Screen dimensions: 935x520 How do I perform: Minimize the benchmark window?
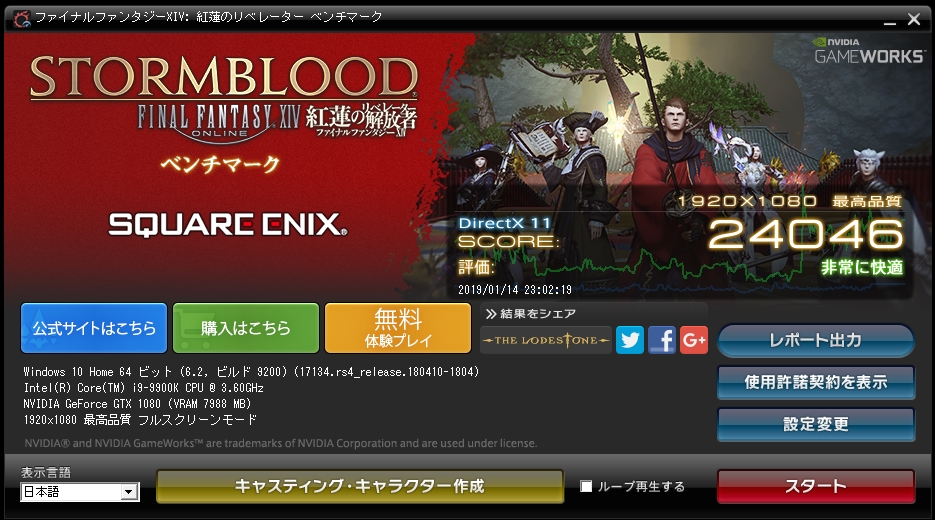pos(890,20)
